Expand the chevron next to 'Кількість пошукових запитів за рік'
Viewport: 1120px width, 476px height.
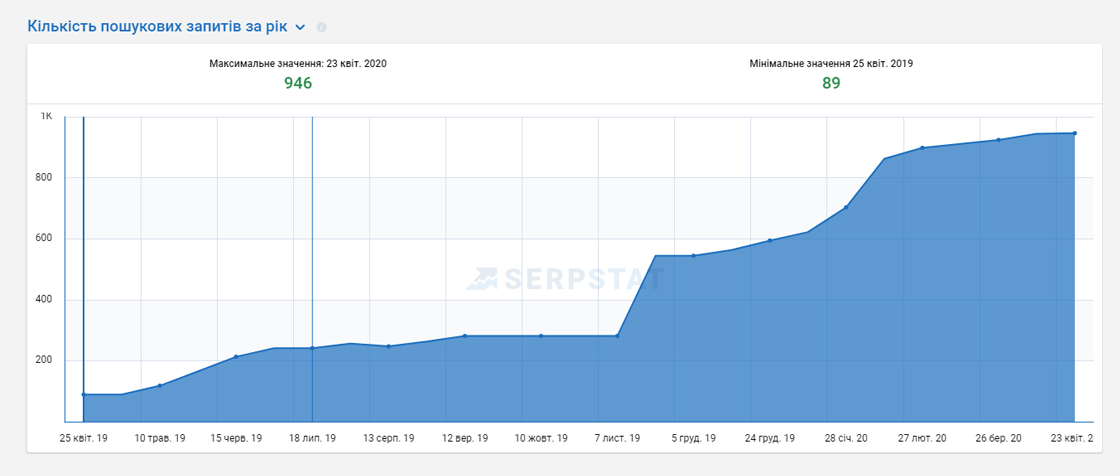[x=301, y=27]
